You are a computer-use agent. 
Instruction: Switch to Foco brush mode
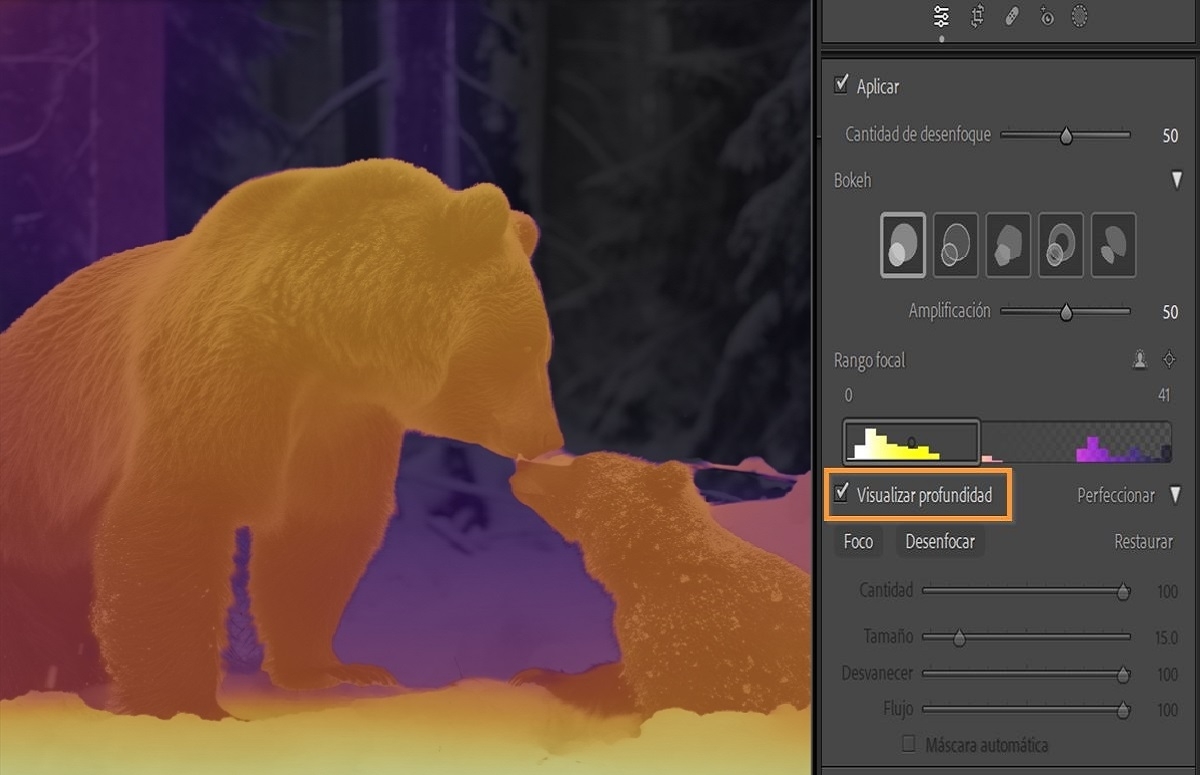coord(858,541)
